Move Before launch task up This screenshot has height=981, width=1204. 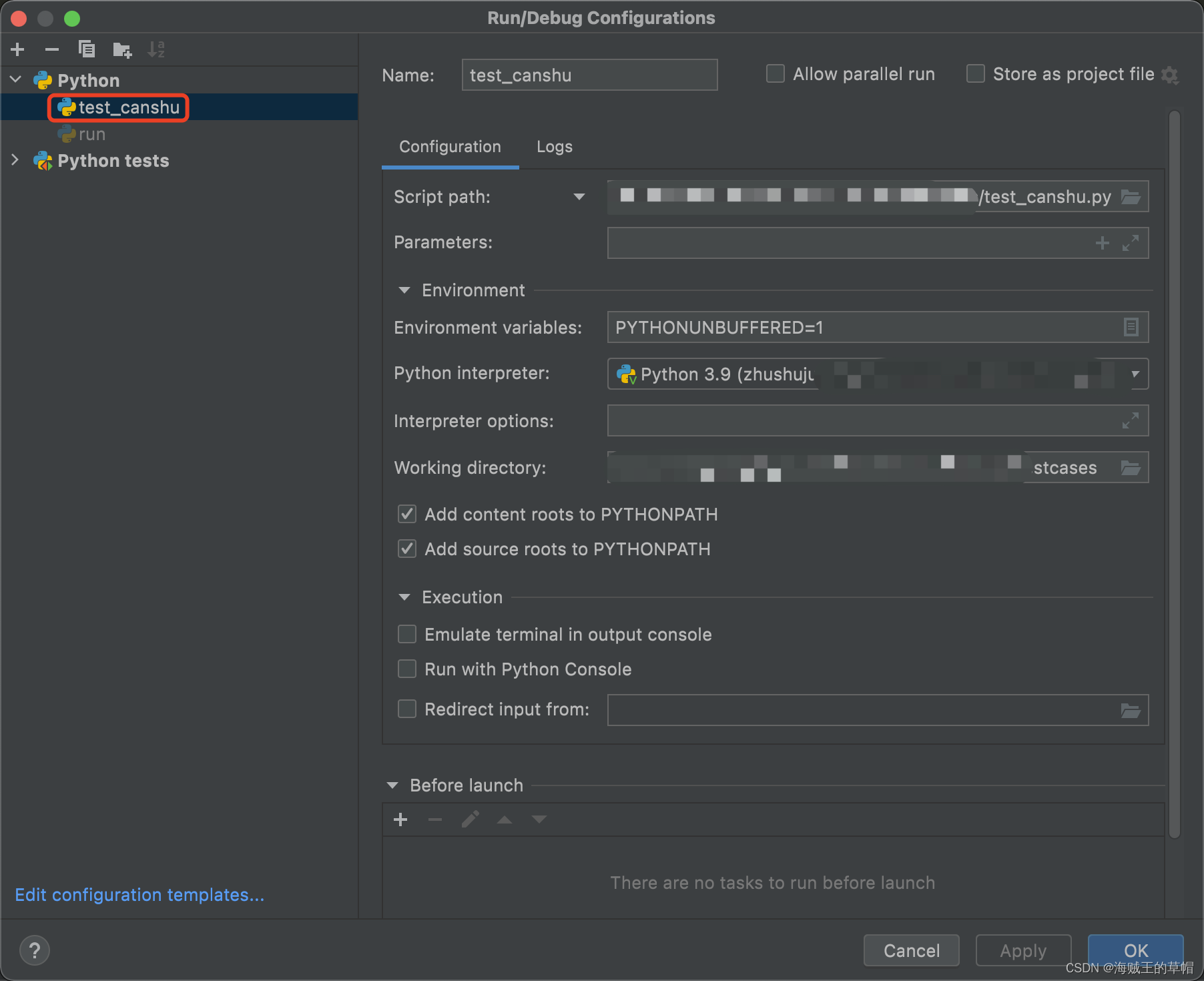point(505,820)
